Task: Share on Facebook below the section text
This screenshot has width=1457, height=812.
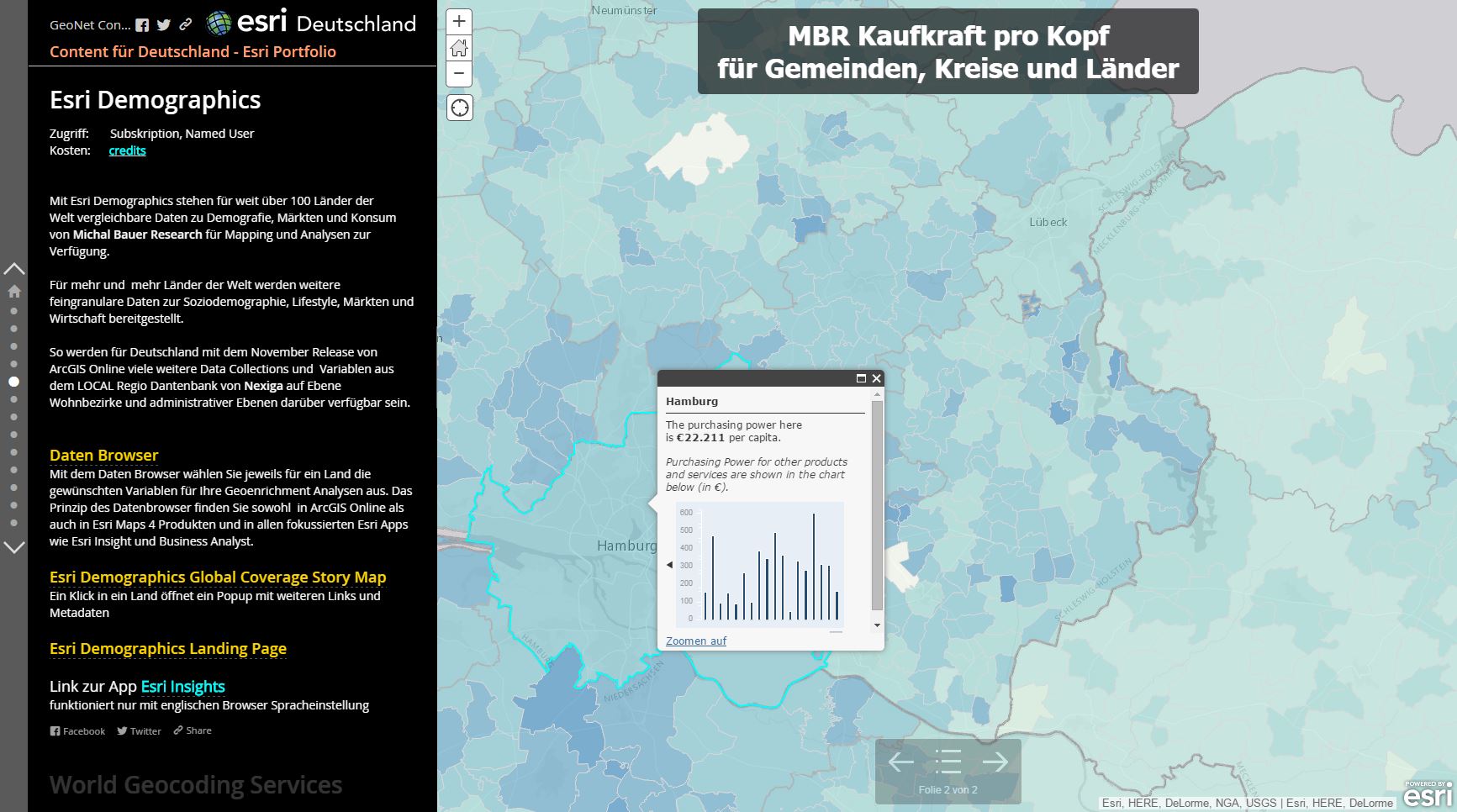Action: click(78, 731)
